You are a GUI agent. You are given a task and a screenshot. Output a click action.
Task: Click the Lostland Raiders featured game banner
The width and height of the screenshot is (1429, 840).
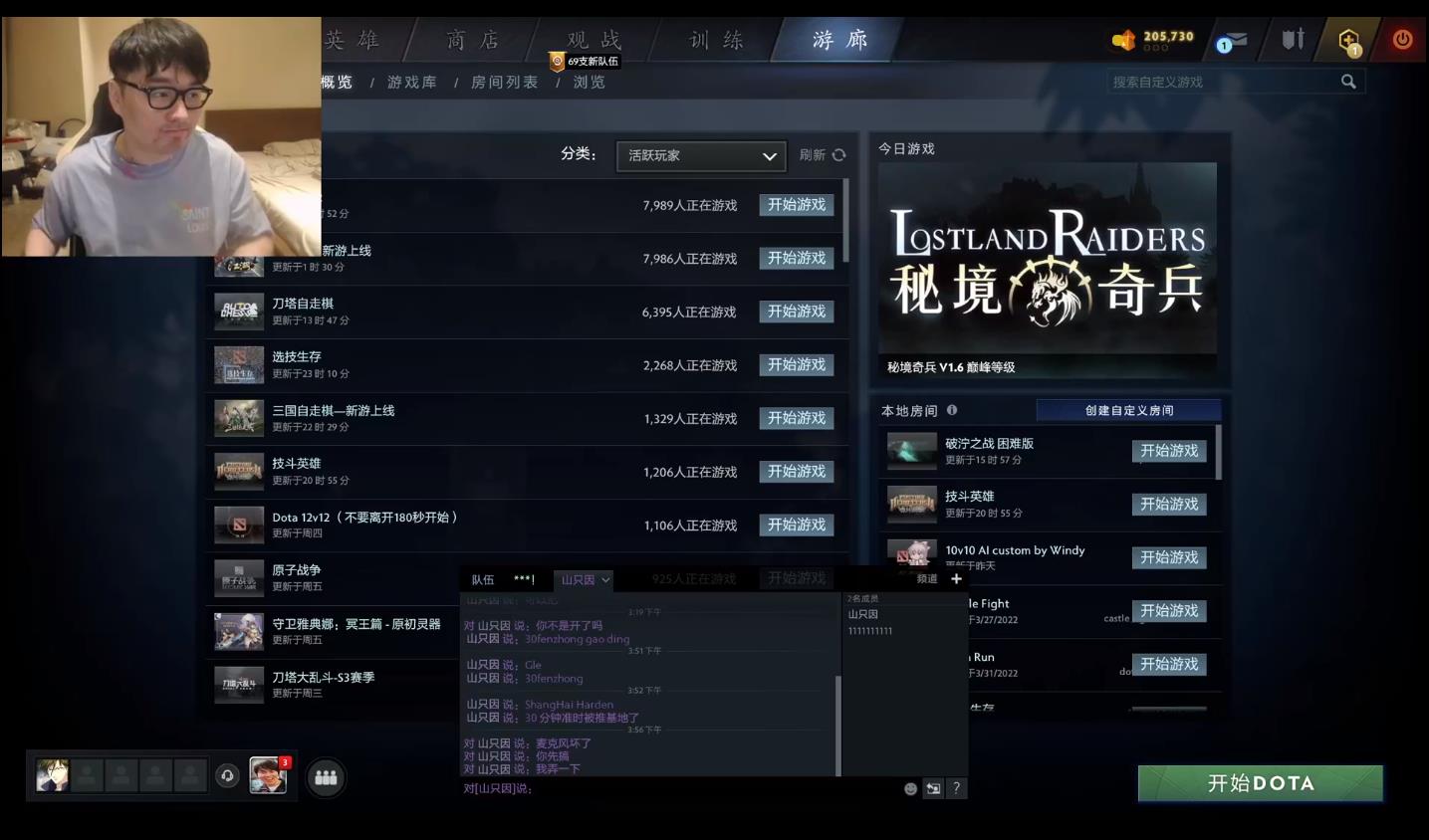click(1047, 258)
